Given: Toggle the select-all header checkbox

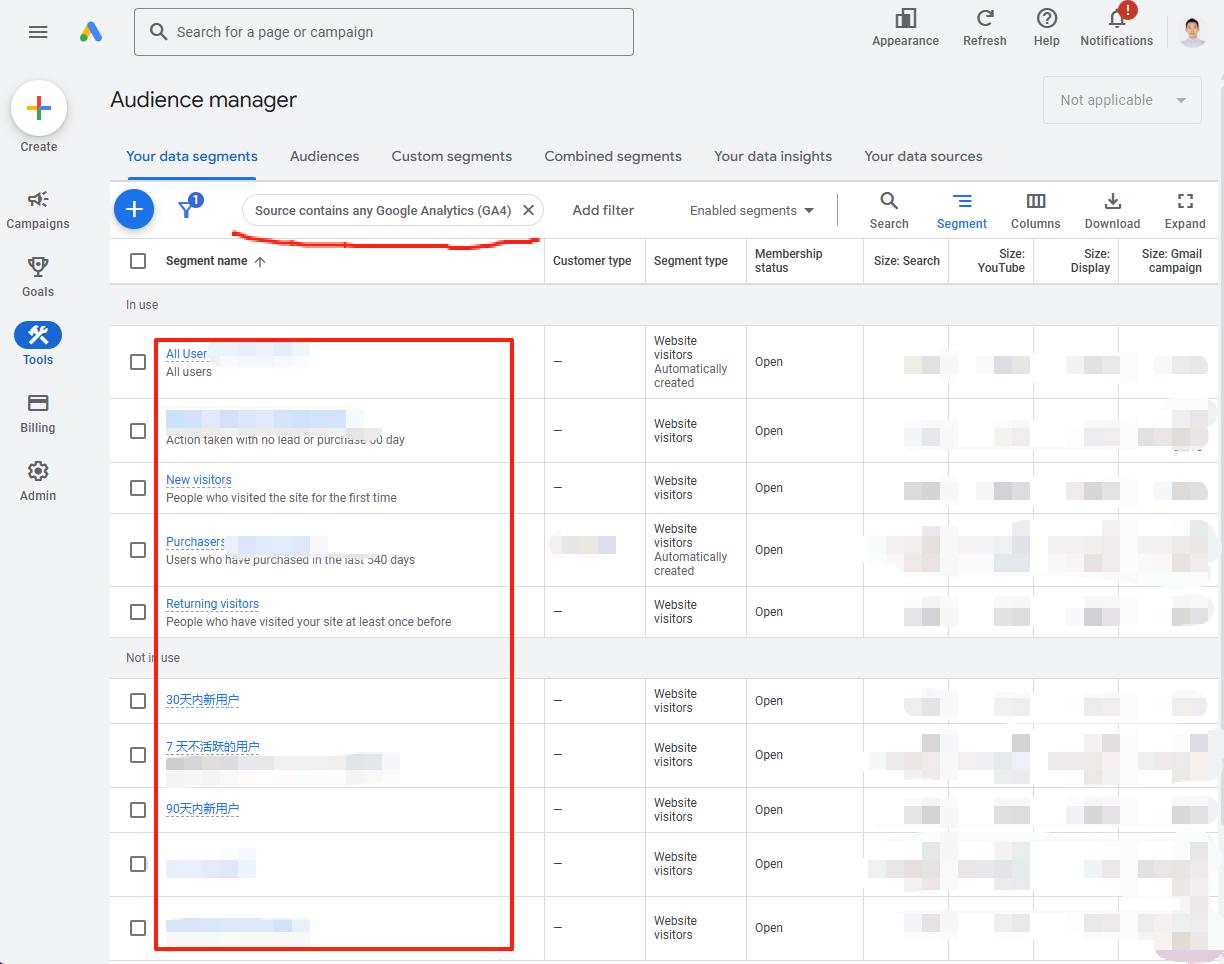Looking at the screenshot, I should pyautogui.click(x=138, y=261).
